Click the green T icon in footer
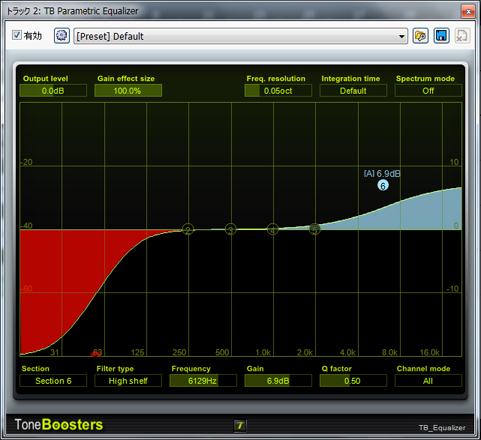This screenshot has width=481, height=440. click(240, 425)
